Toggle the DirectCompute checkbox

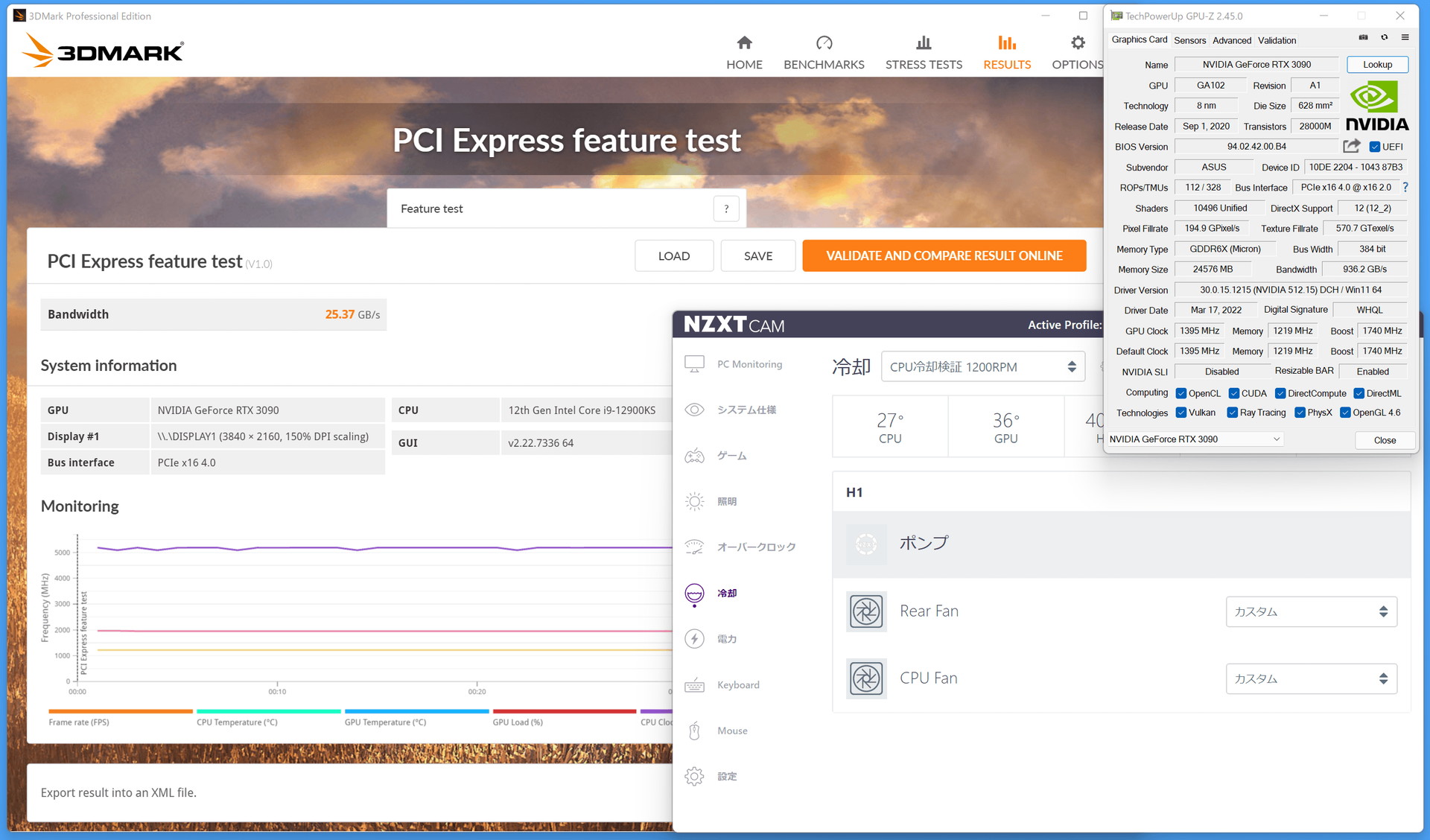pyautogui.click(x=1280, y=393)
